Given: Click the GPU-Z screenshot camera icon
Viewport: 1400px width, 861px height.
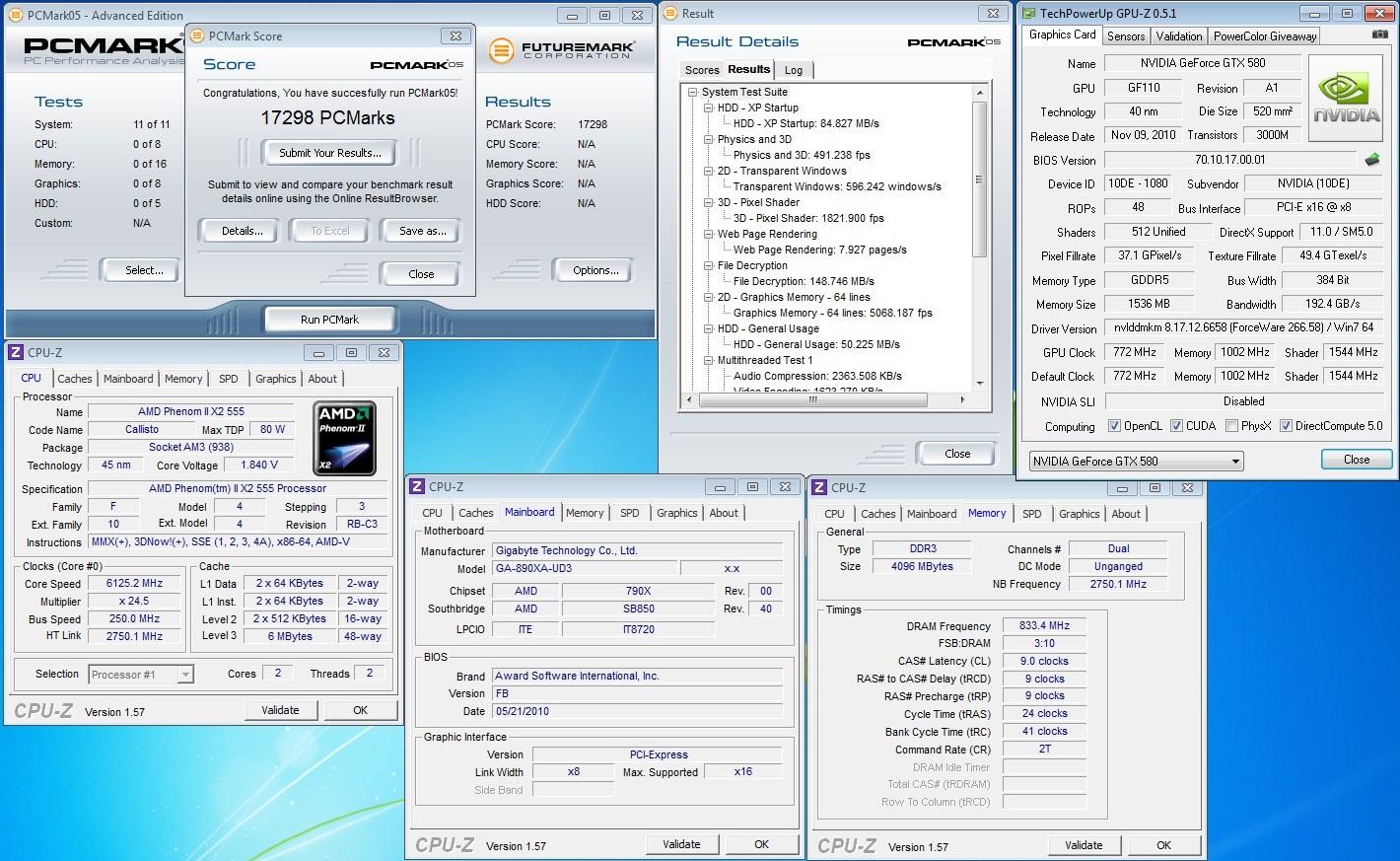Looking at the screenshot, I should pos(1380,35).
